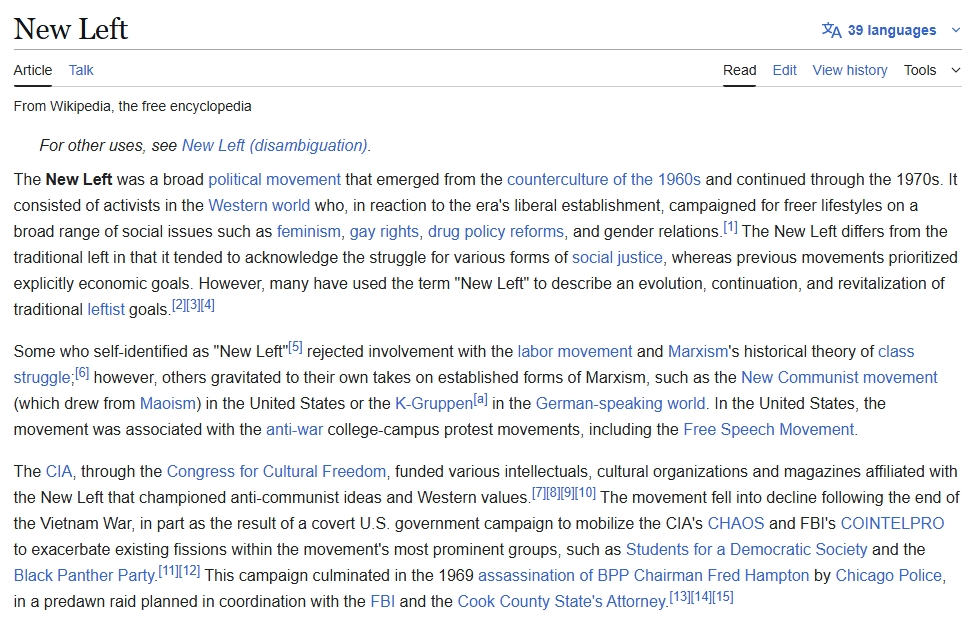Open the gay rights link
The width and height of the screenshot is (979, 641).
[x=384, y=232]
